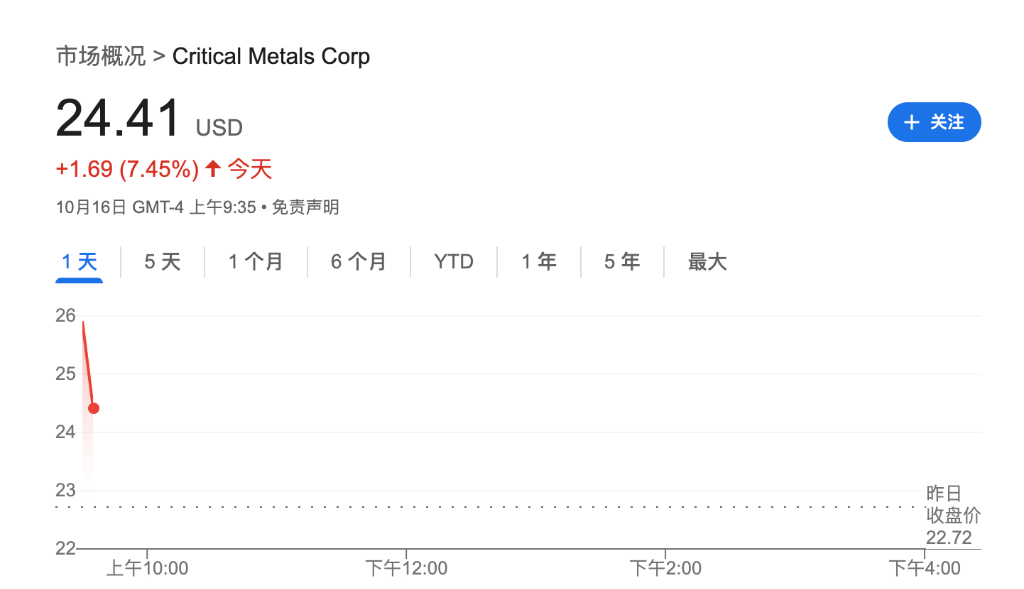The height and width of the screenshot is (589, 1024).
Task: Select the 1 天 time range tab
Action: tap(80, 262)
